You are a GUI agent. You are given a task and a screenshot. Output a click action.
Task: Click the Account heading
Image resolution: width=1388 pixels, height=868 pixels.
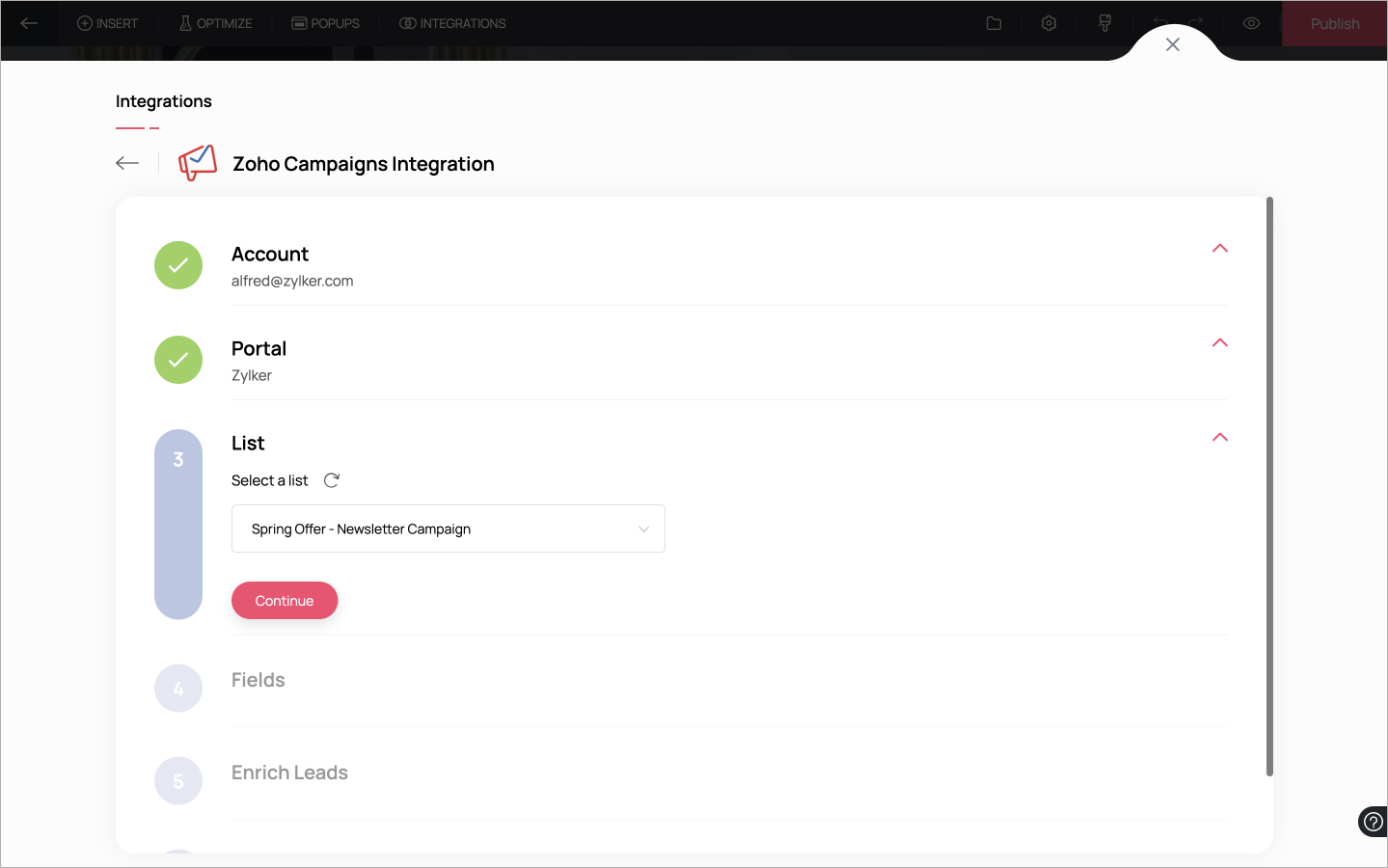pos(270,254)
